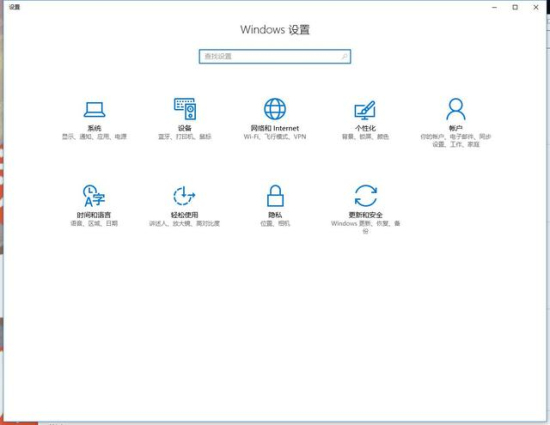The image size is (550, 425).
Task: Focus the 查找设置 search field
Action: point(275,56)
